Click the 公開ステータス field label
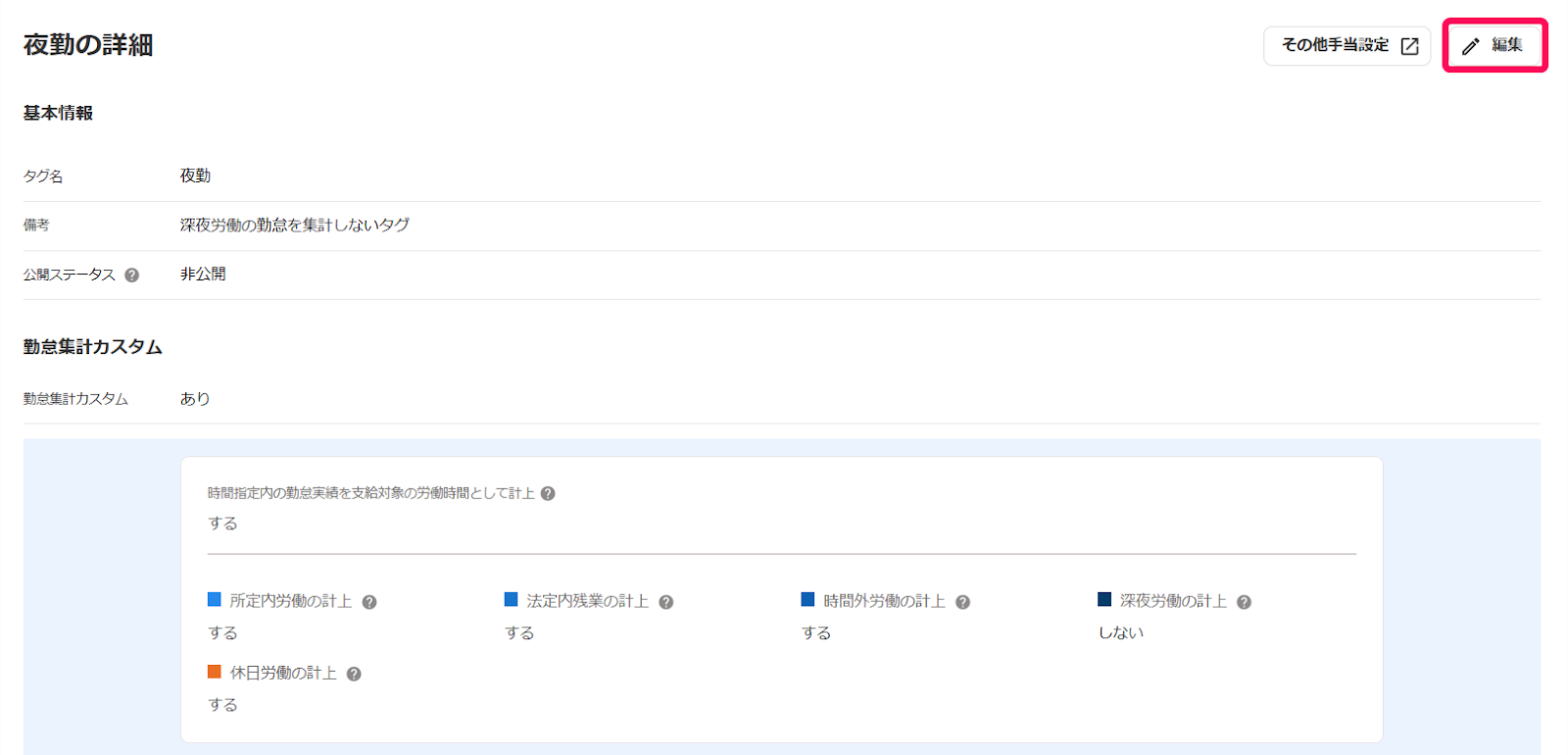This screenshot has width=1568, height=755. tap(70, 275)
